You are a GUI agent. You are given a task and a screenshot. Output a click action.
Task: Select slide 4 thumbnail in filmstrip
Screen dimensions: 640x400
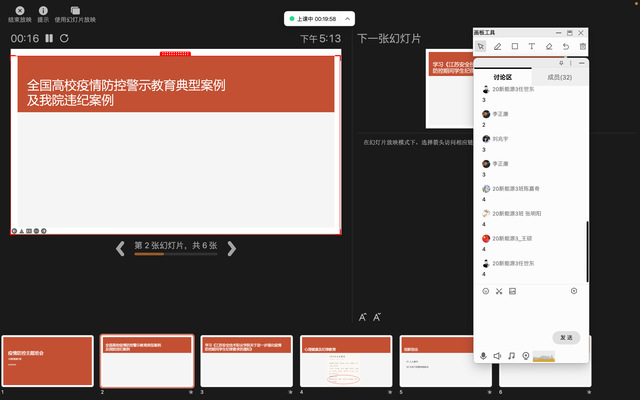point(346,361)
